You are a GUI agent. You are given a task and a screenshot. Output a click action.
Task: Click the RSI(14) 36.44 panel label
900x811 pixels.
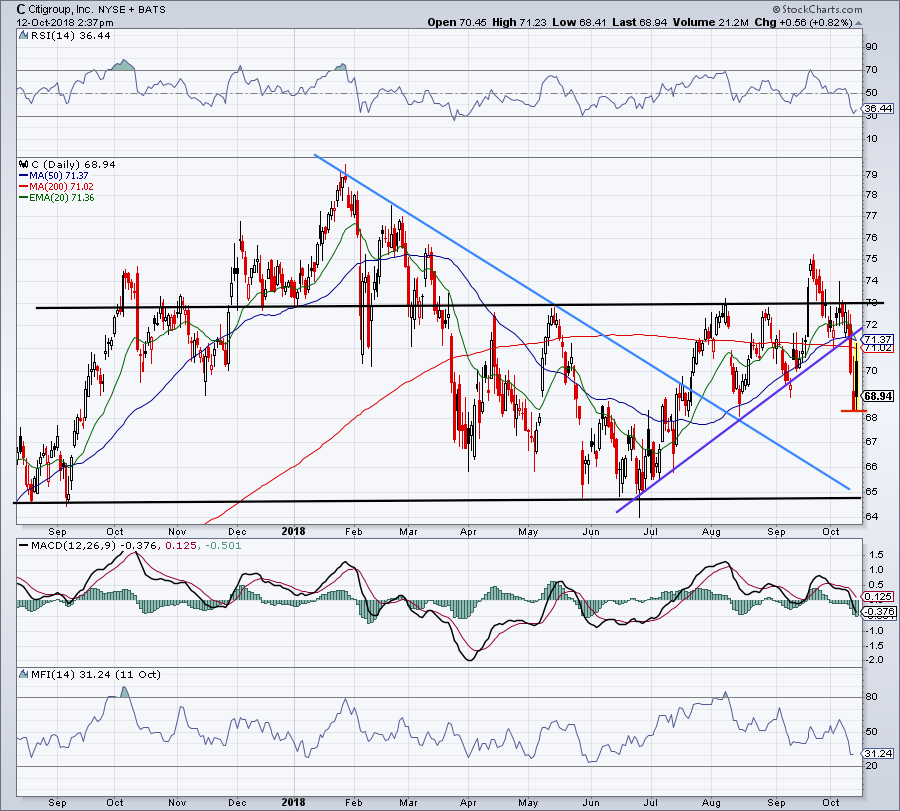(70, 36)
